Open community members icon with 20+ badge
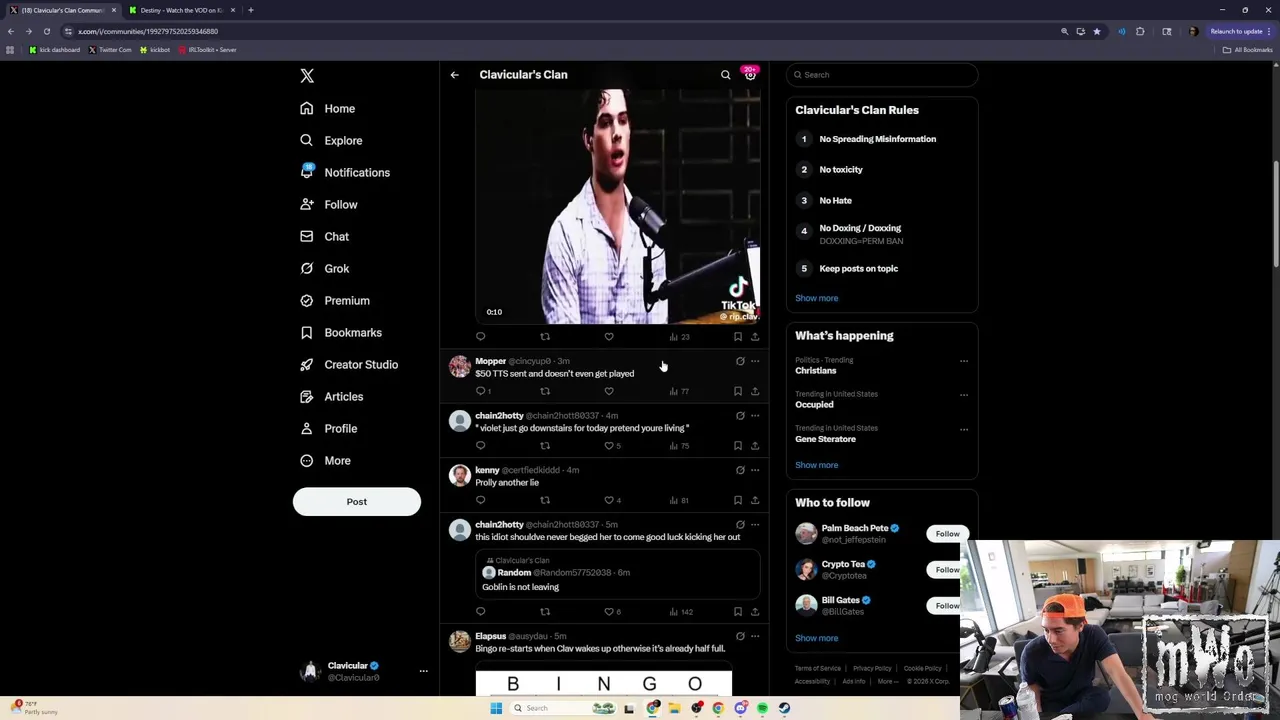 point(750,74)
